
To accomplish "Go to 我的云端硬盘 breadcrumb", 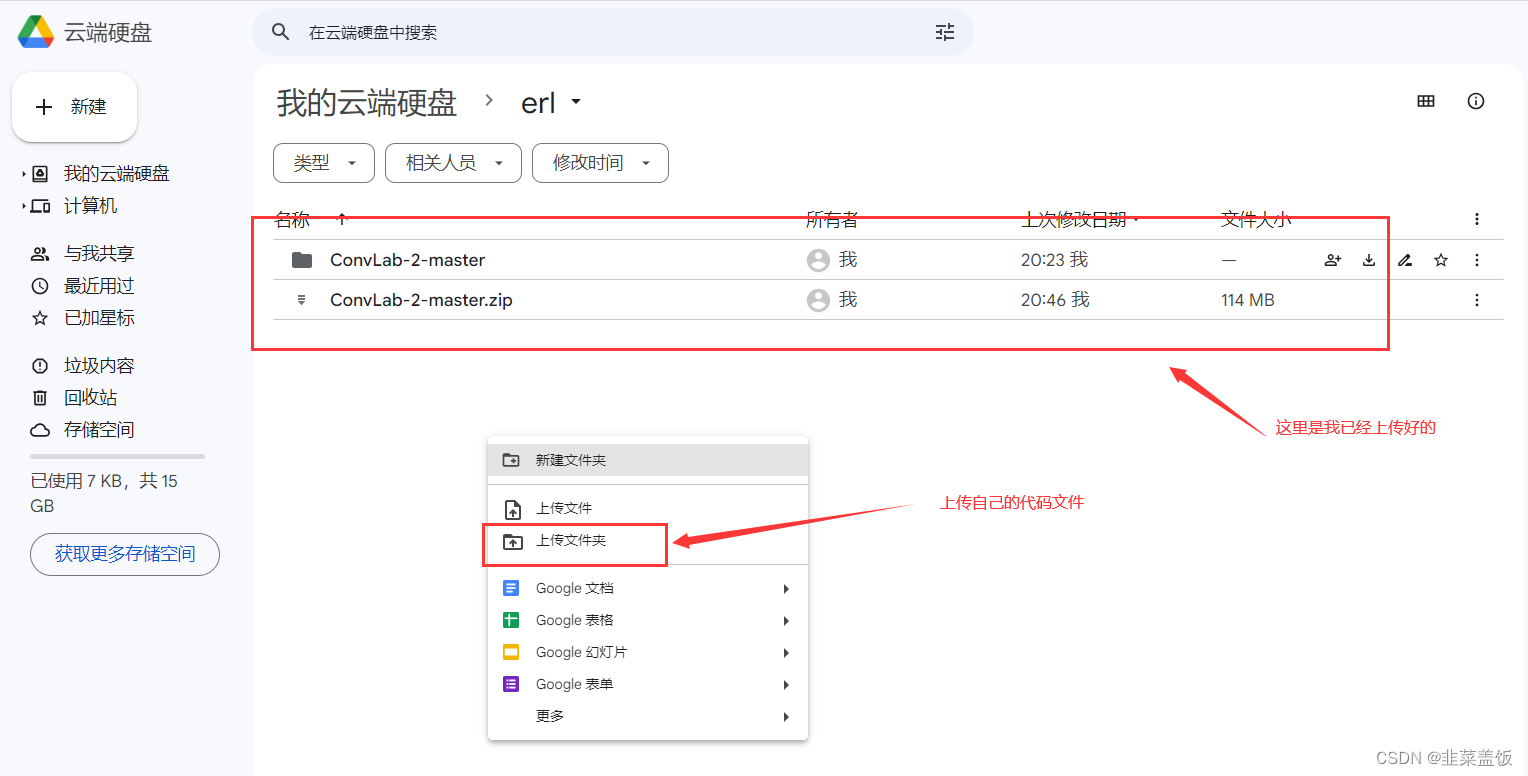I will tap(367, 102).
